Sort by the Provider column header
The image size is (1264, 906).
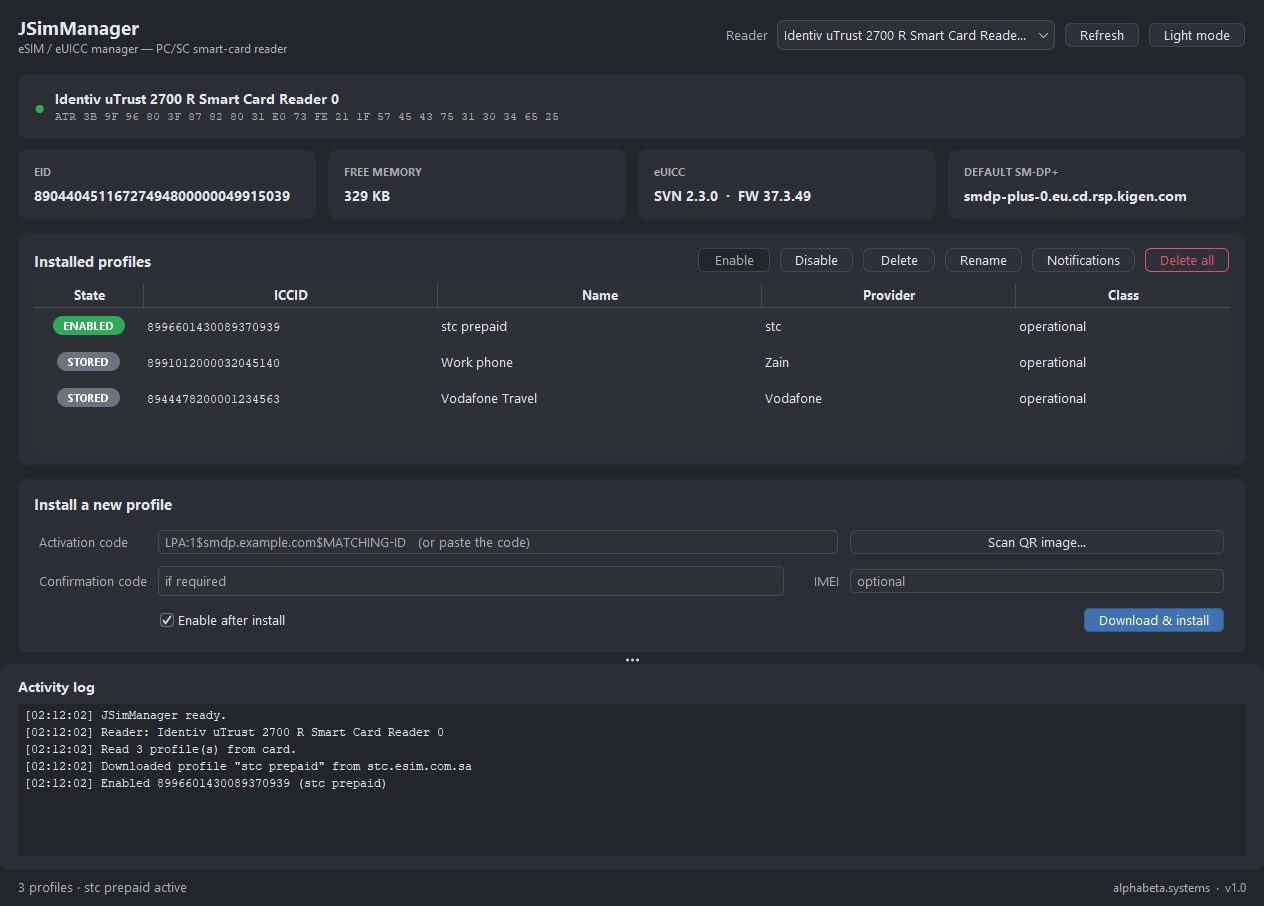click(889, 295)
